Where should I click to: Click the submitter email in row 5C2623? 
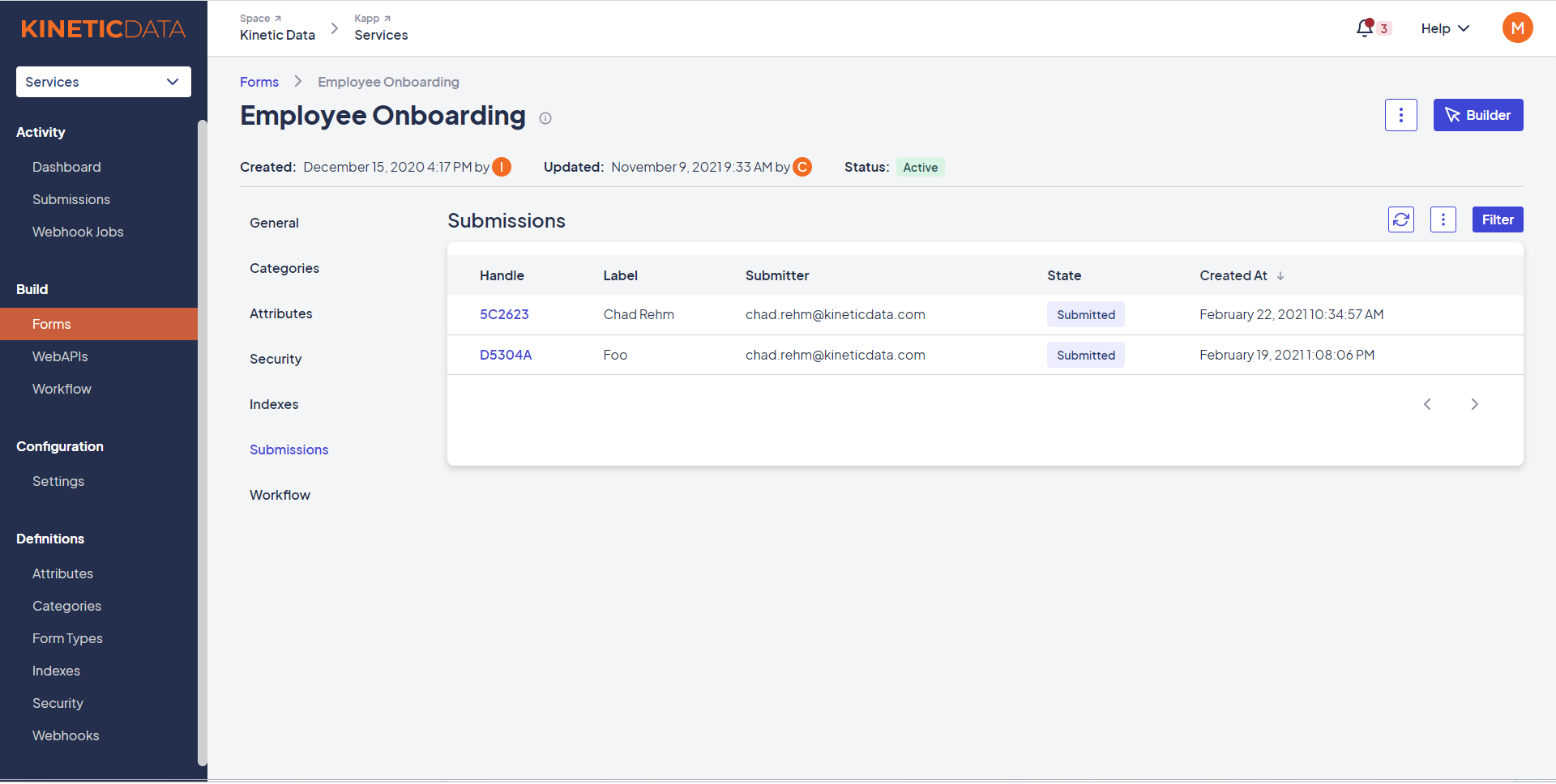836,314
